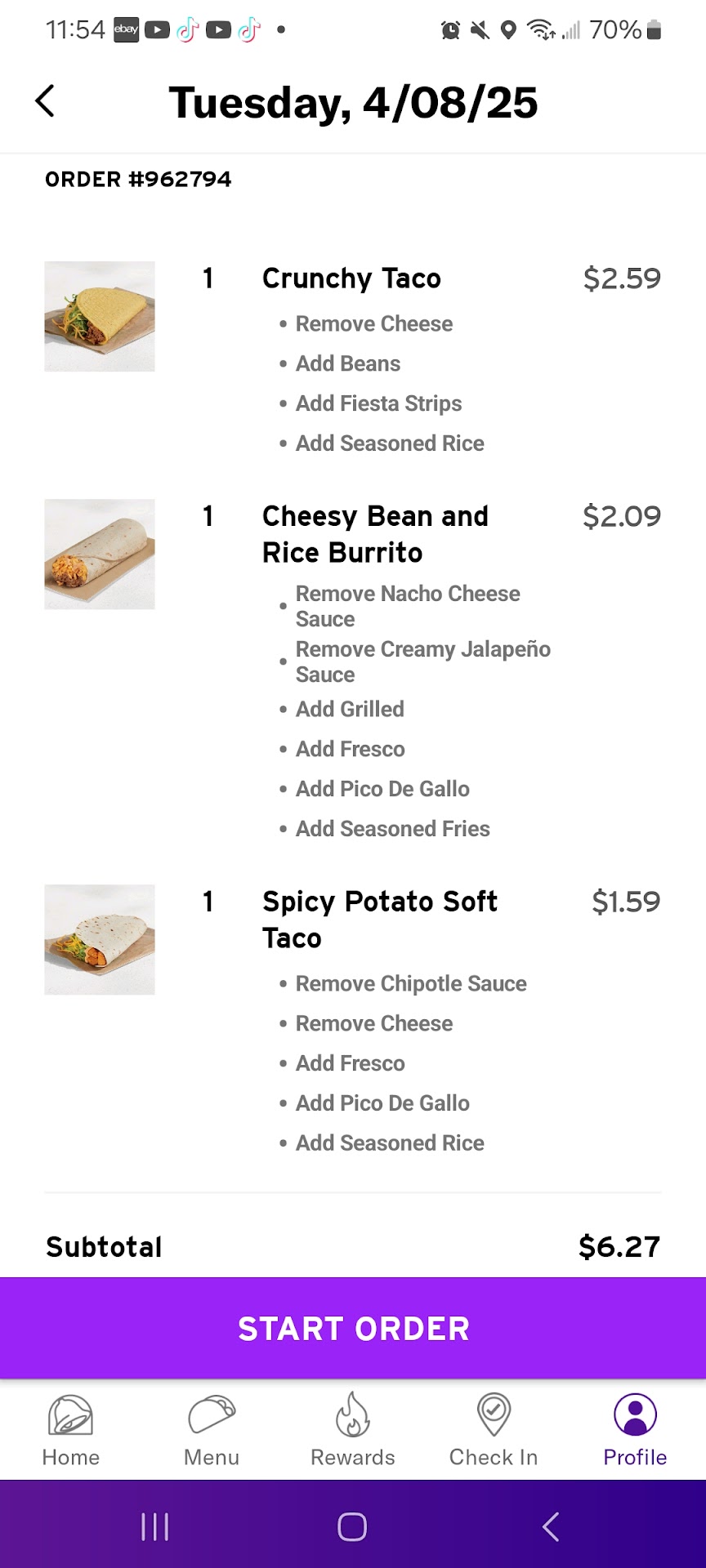Tap the Cheesy Bean and Rice Burrito image
Image resolution: width=706 pixels, height=1568 pixels.
pyautogui.click(x=100, y=555)
